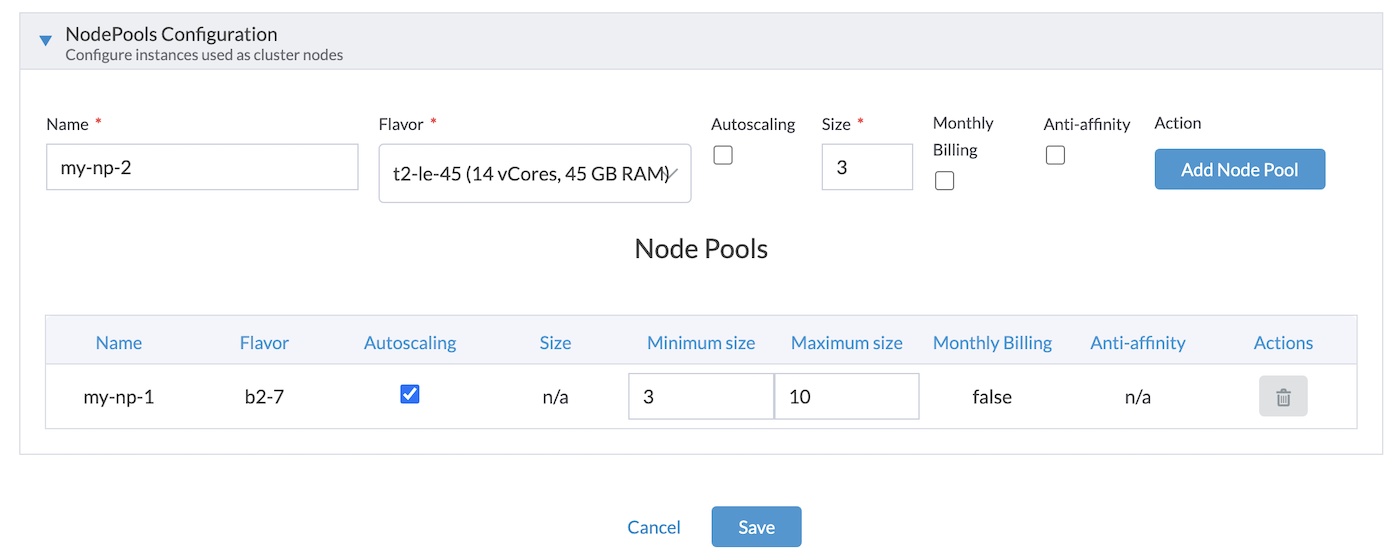Delete the my-np-1 node pool with trash icon
This screenshot has width=1400, height=560.
click(1283, 397)
